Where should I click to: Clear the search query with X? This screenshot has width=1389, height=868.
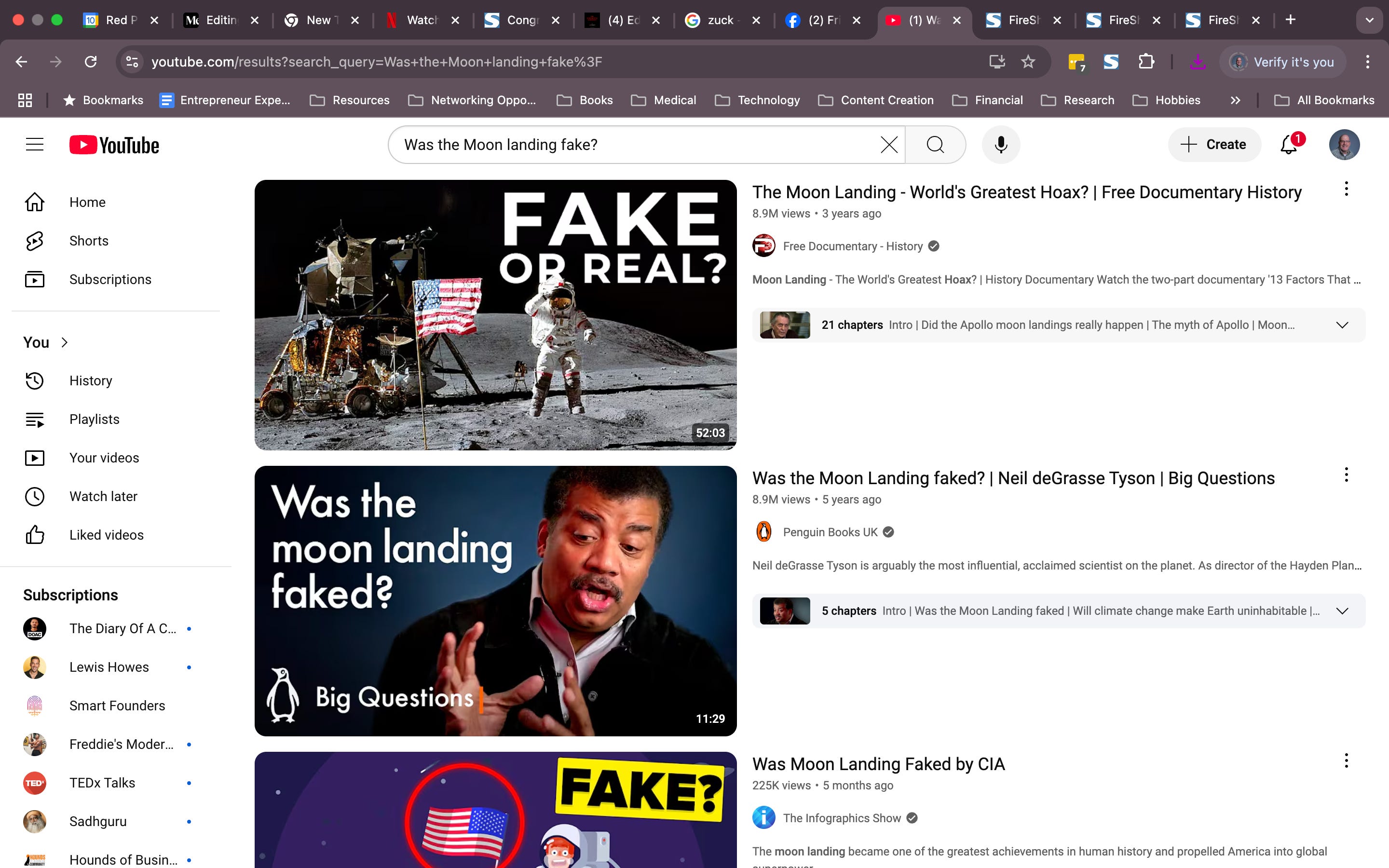[888, 145]
